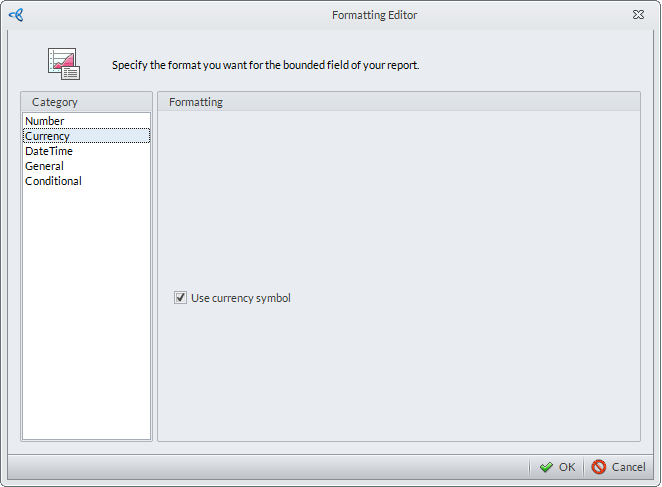Image resolution: width=662 pixels, height=487 pixels.
Task: Close the Formatting Editor dialog
Action: [x=638, y=15]
